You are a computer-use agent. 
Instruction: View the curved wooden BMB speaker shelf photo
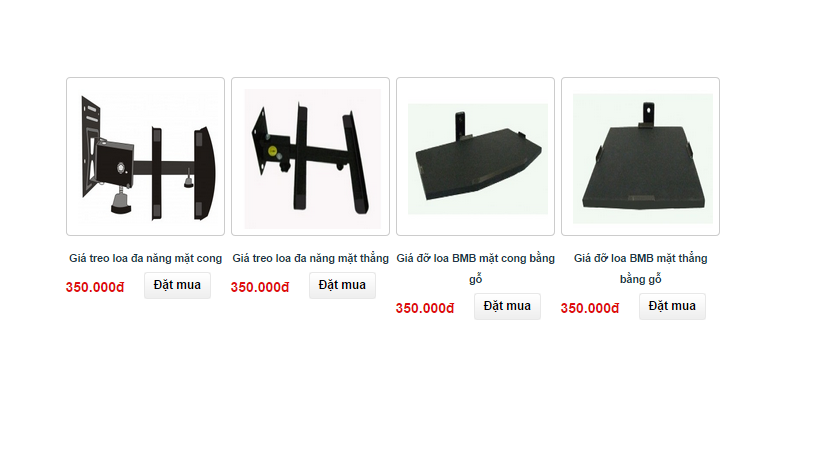[x=475, y=157]
